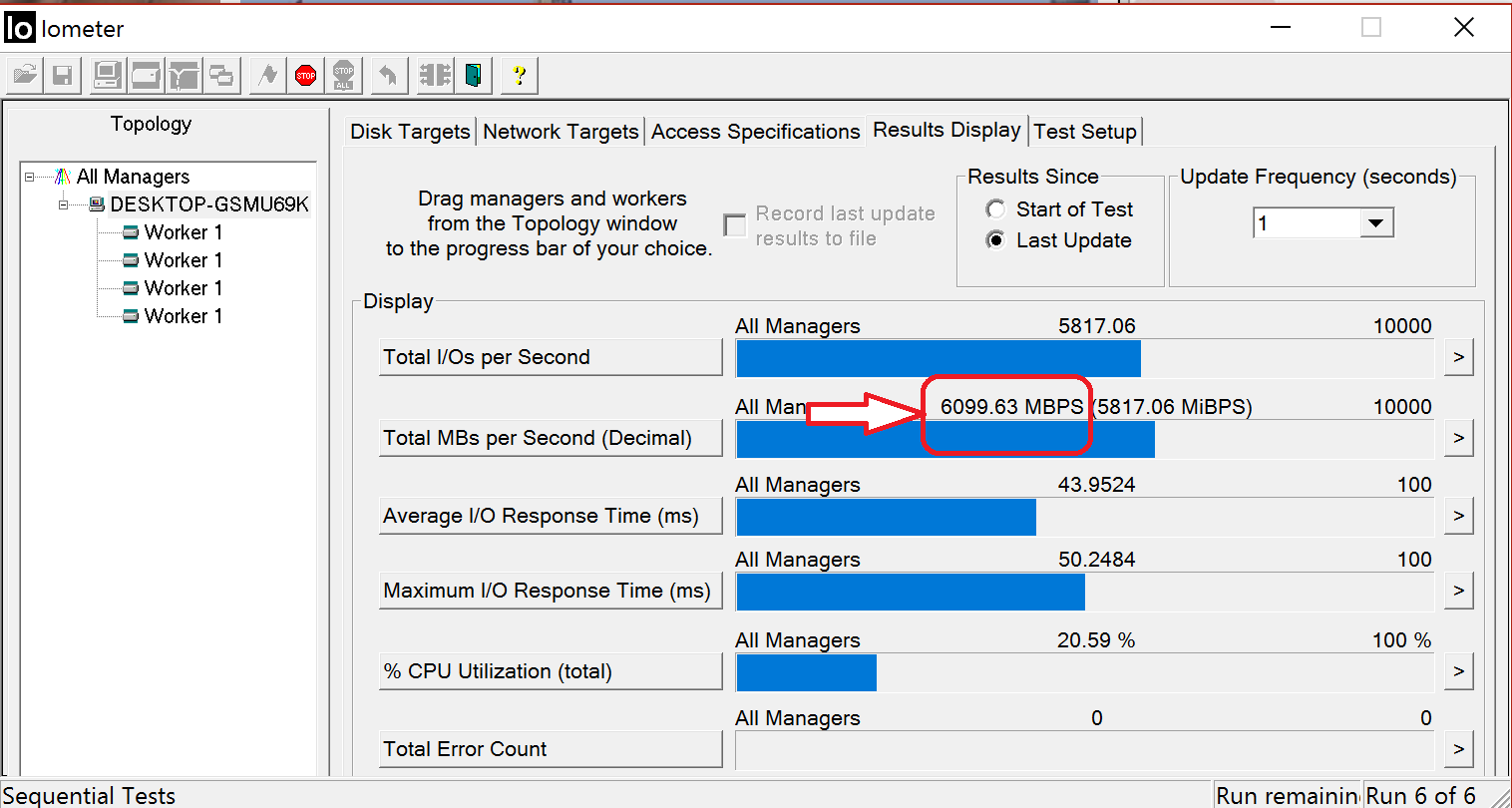
Task: Click the Start New Manager computer icon
Action: 107,75
